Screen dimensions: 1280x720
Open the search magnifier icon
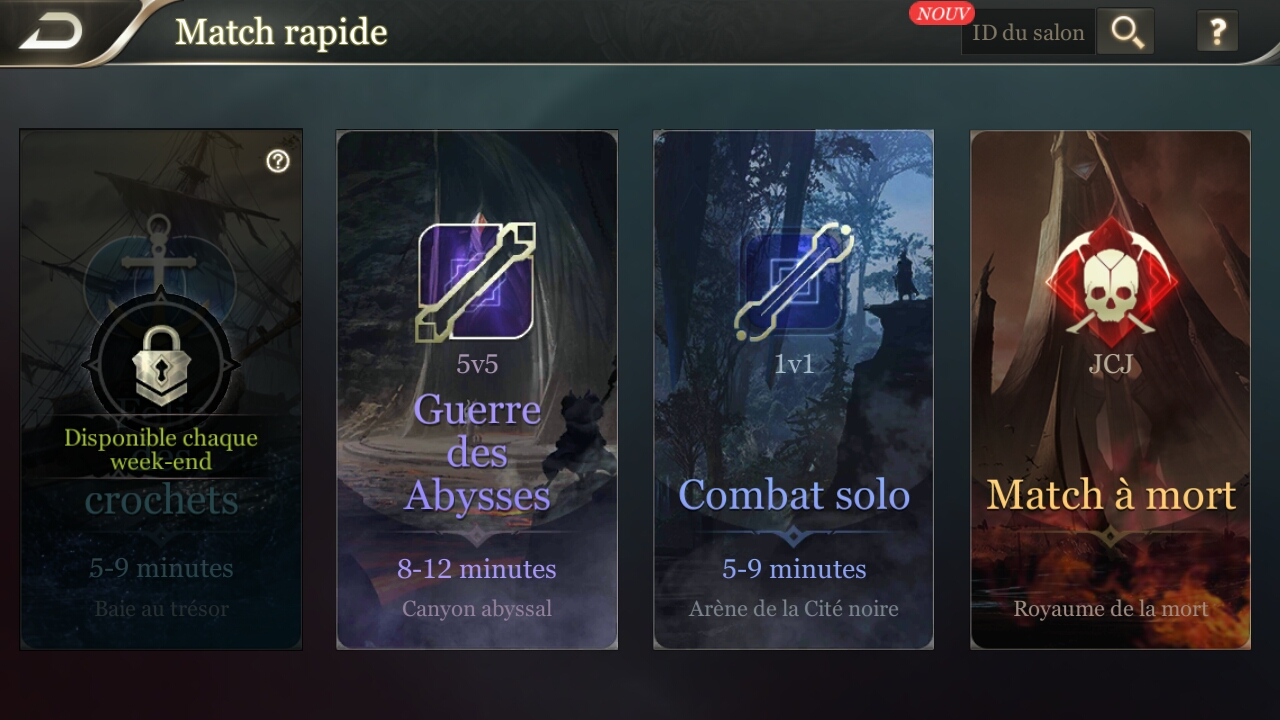[1126, 32]
